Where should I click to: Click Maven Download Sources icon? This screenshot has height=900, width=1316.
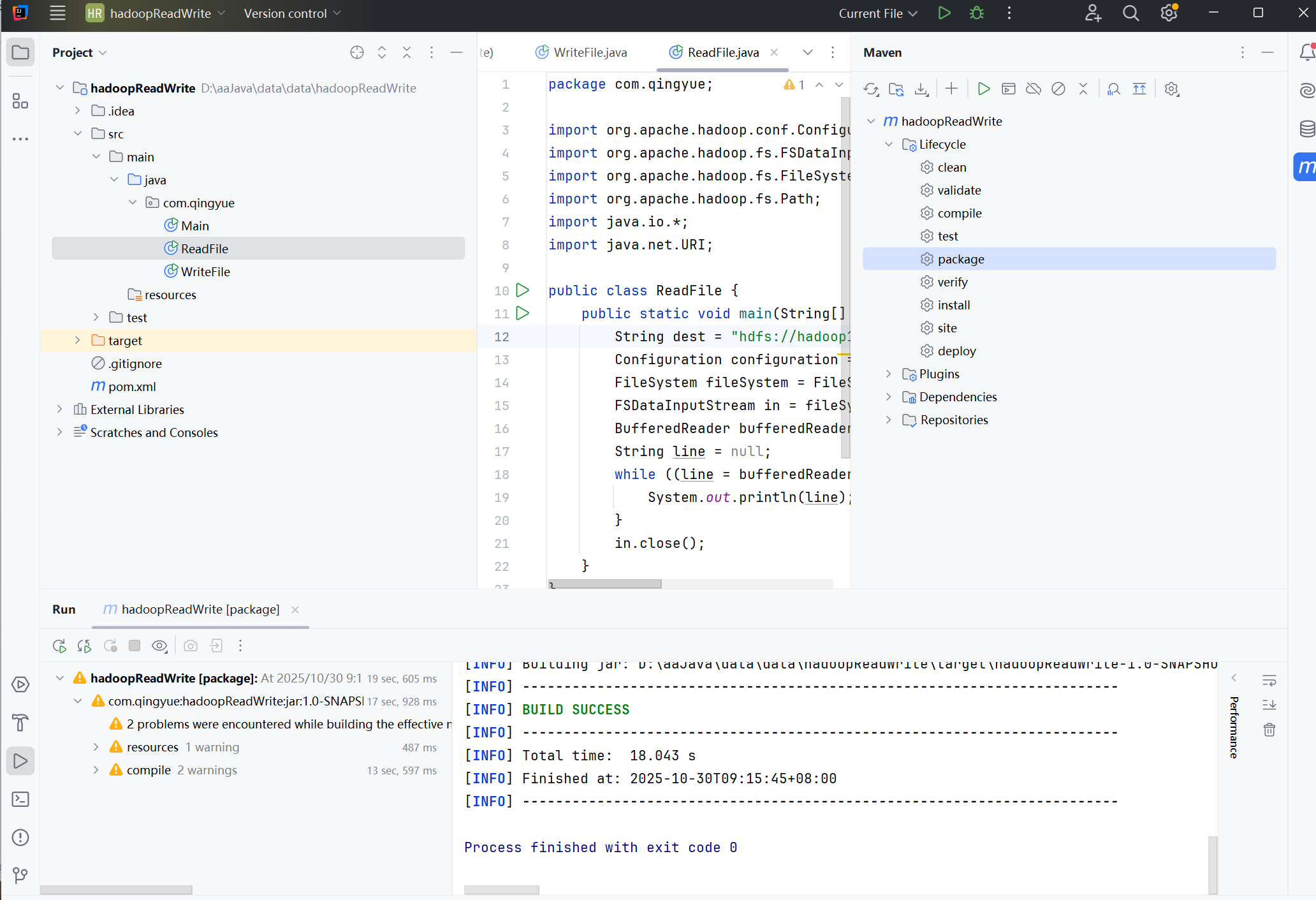coord(921,89)
